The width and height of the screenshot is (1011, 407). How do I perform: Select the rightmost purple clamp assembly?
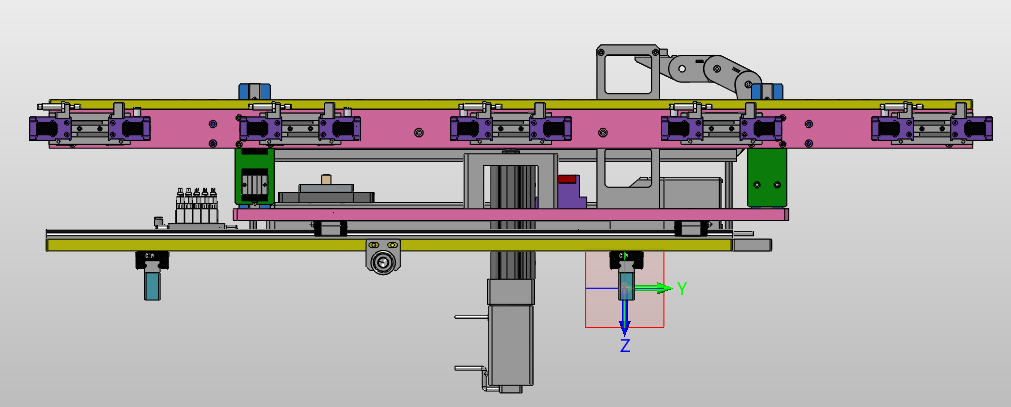pyautogui.click(x=931, y=124)
